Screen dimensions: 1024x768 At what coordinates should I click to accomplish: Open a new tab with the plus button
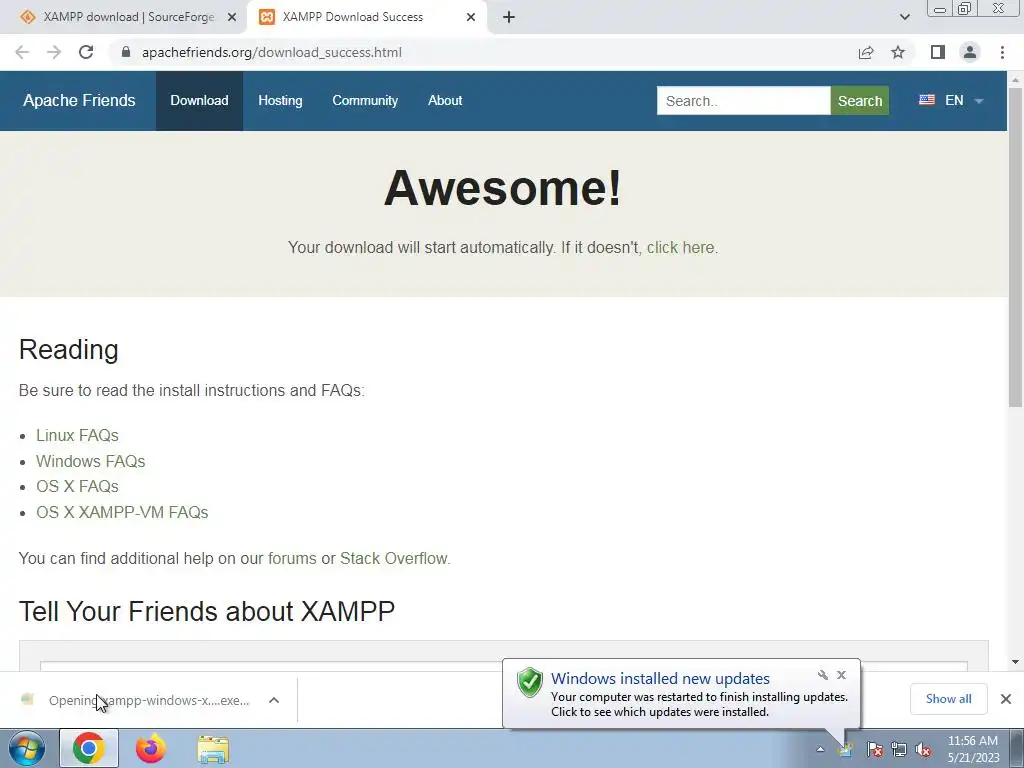click(x=509, y=17)
